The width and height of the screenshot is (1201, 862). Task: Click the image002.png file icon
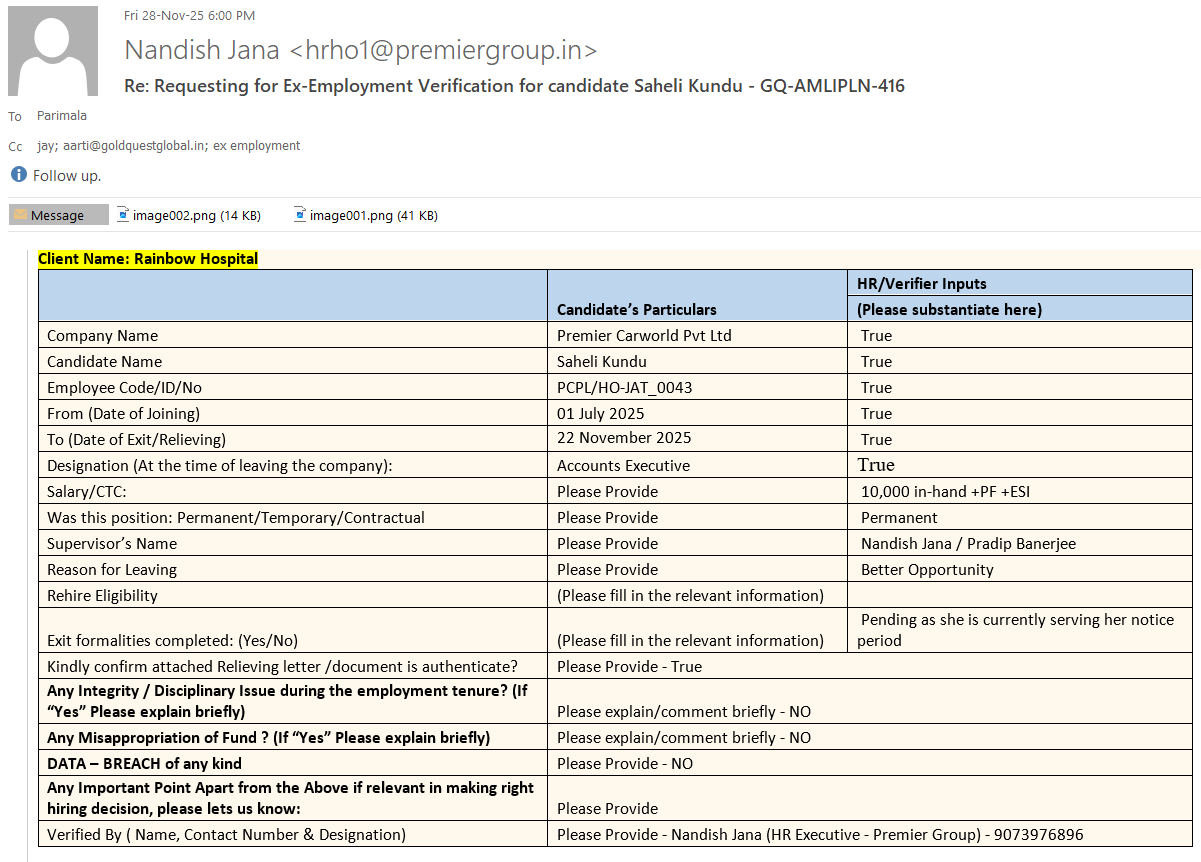click(123, 214)
